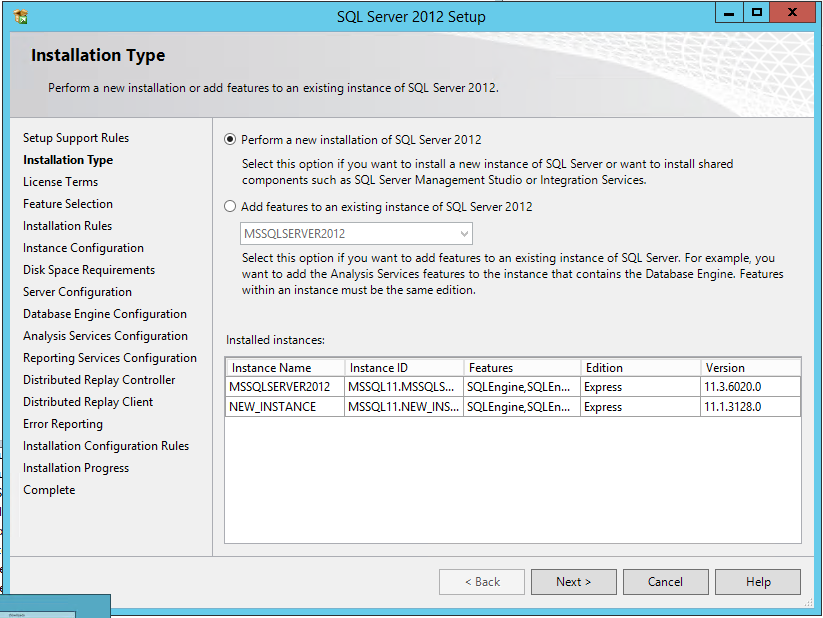Open the MSSQLSERVER2012 instance dropdown
Viewport: 823px width, 618px height.
(x=356, y=234)
